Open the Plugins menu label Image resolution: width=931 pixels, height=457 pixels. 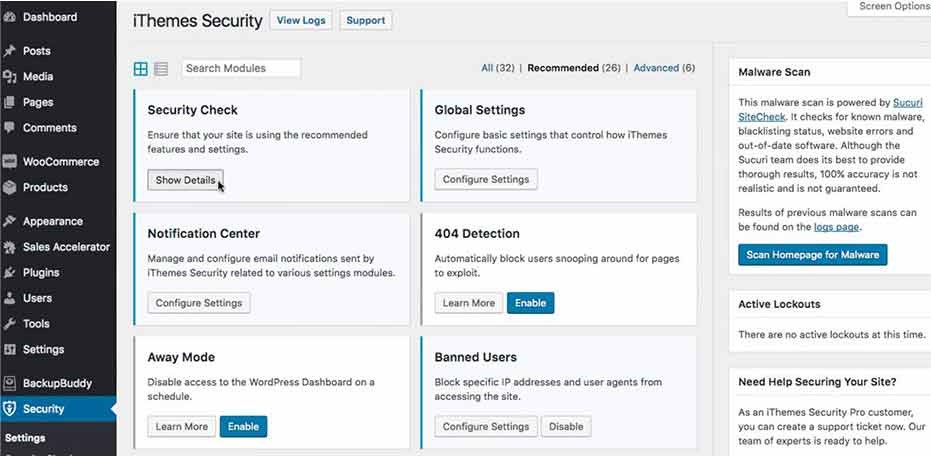click(x=41, y=272)
